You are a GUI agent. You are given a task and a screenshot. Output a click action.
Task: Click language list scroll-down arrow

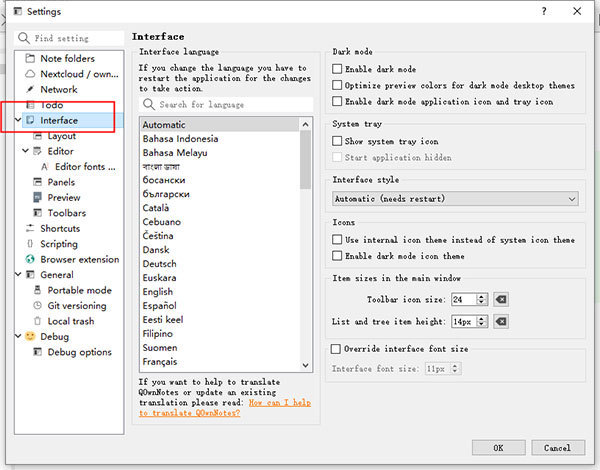[x=305, y=365]
